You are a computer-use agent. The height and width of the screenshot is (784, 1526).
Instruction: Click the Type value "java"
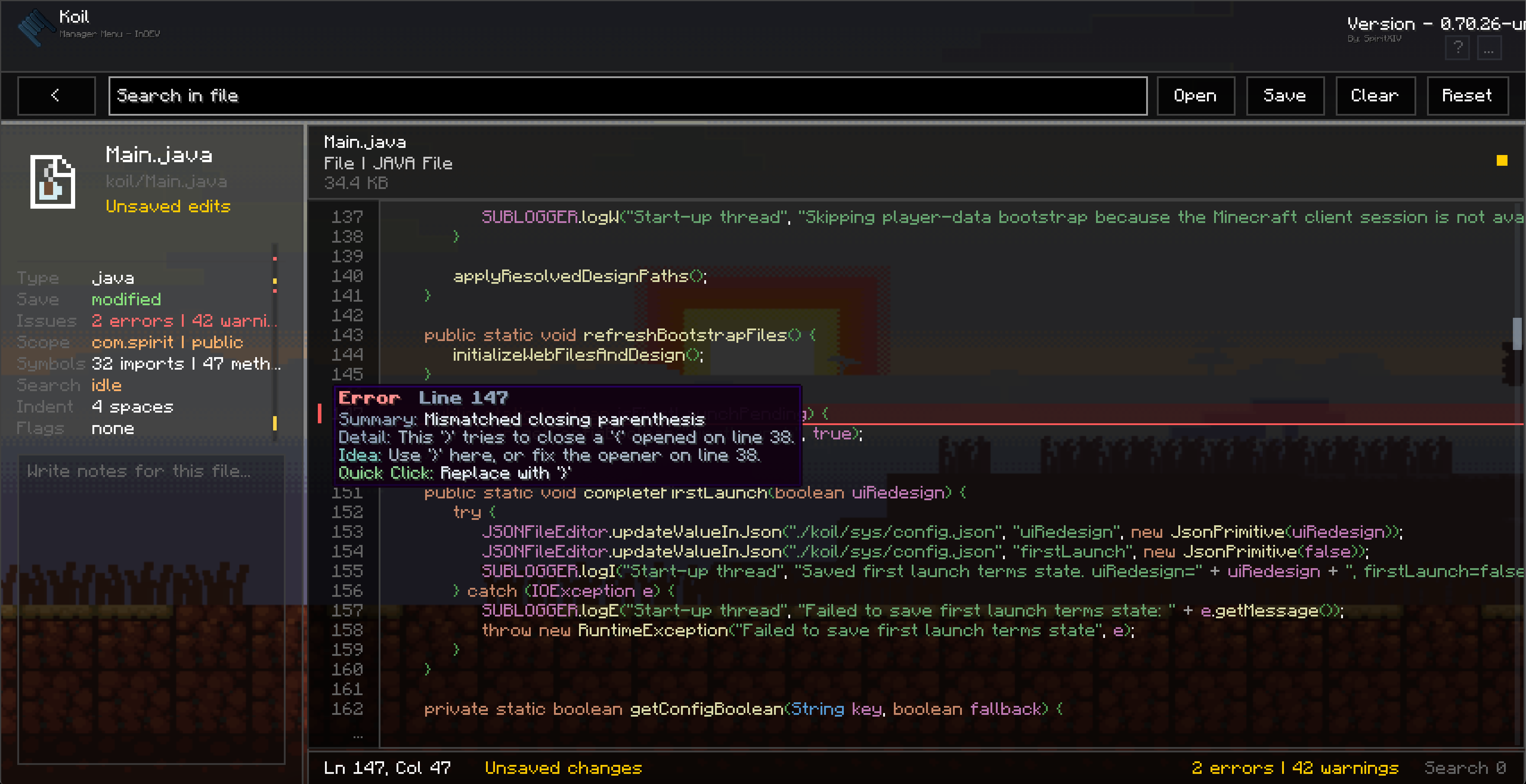click(x=112, y=278)
